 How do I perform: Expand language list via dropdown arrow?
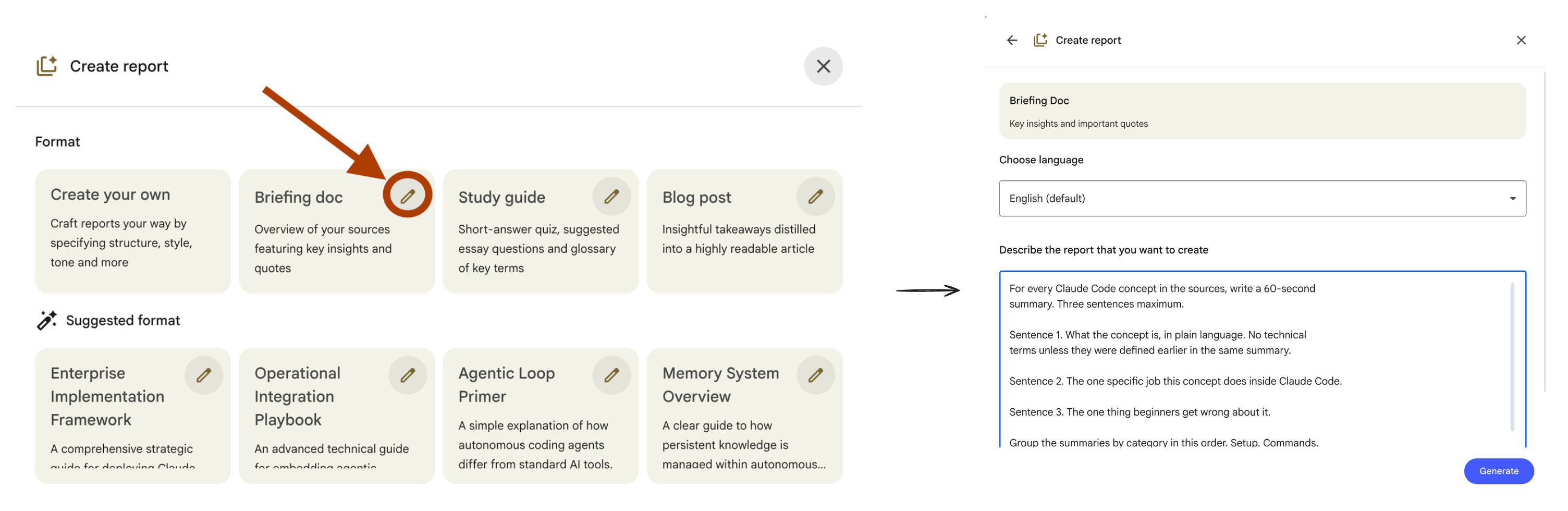[x=1513, y=199]
